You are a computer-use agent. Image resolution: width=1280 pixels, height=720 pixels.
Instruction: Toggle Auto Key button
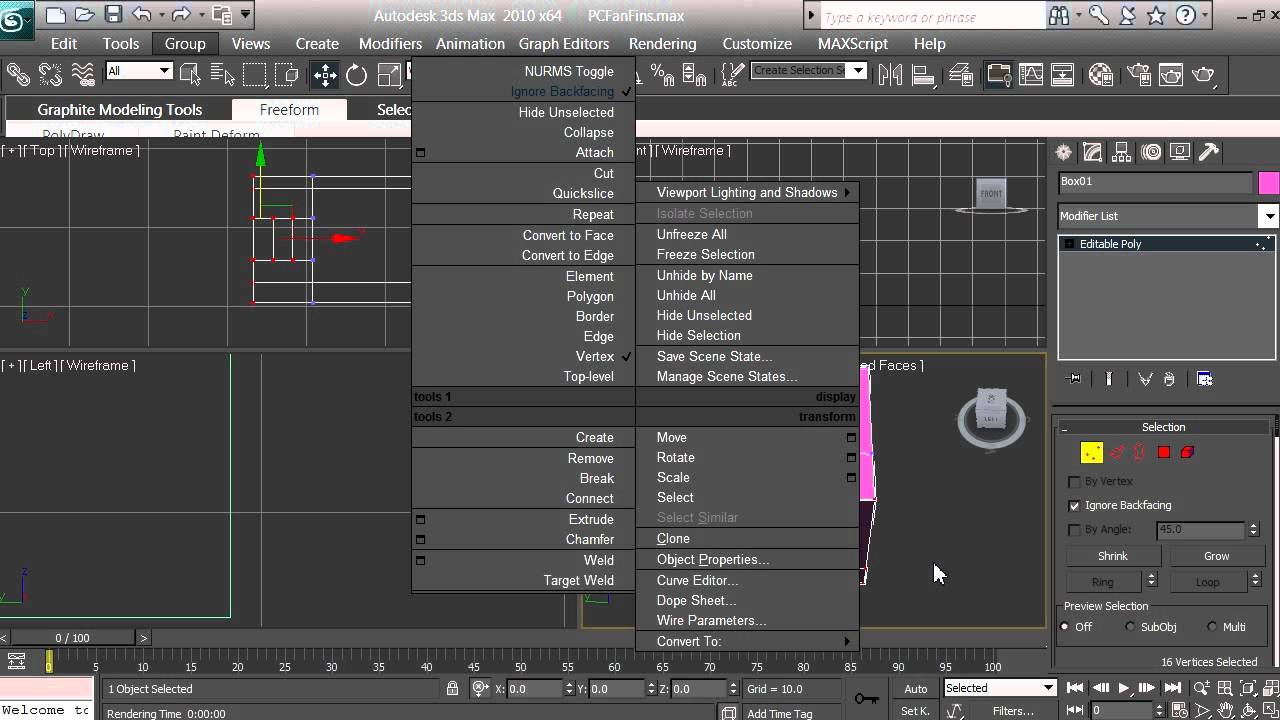click(916, 688)
